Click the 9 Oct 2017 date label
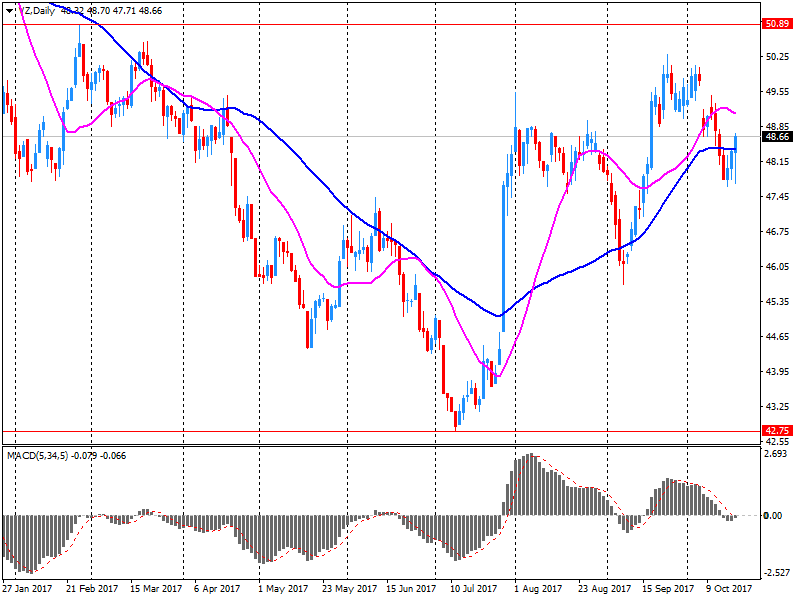The height and width of the screenshot is (600, 800). point(729,589)
